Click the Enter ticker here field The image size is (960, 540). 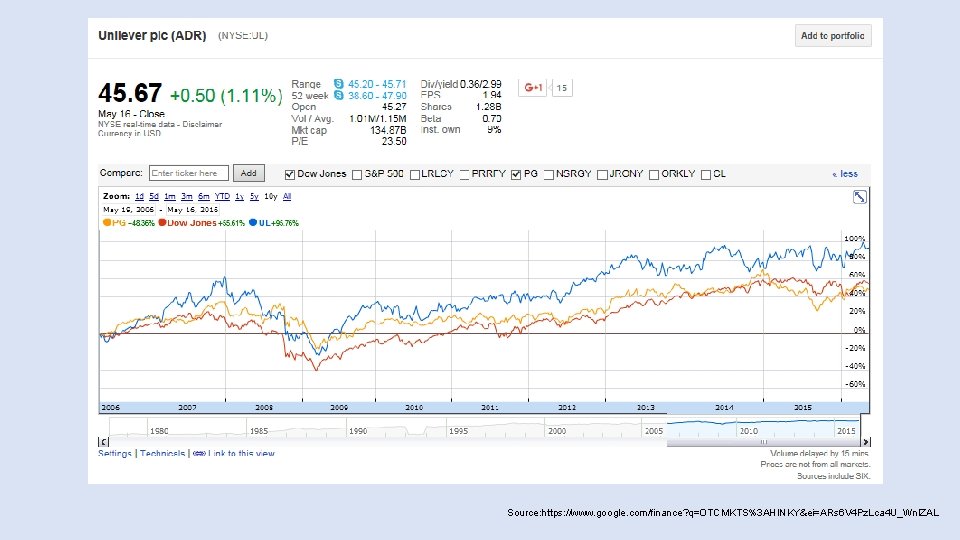(189, 173)
